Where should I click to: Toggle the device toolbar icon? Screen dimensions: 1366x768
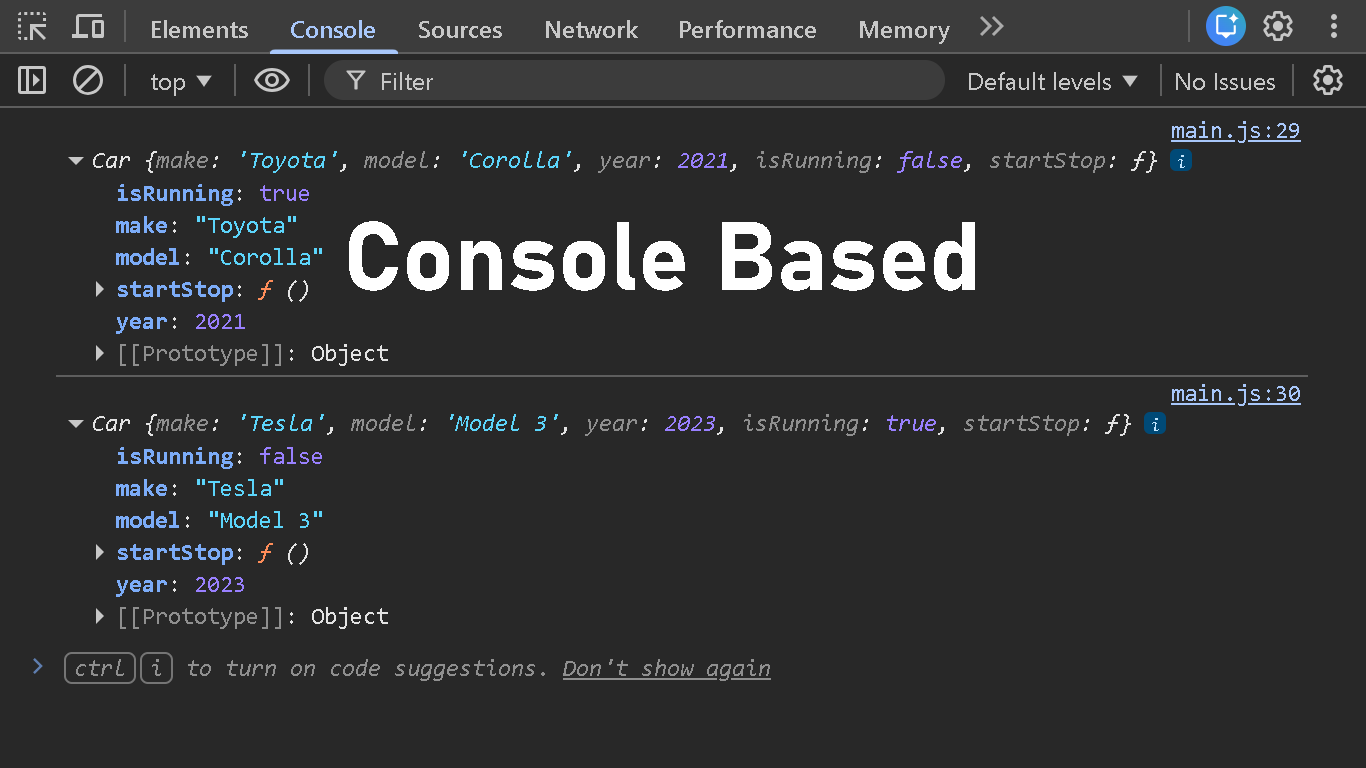(x=89, y=27)
